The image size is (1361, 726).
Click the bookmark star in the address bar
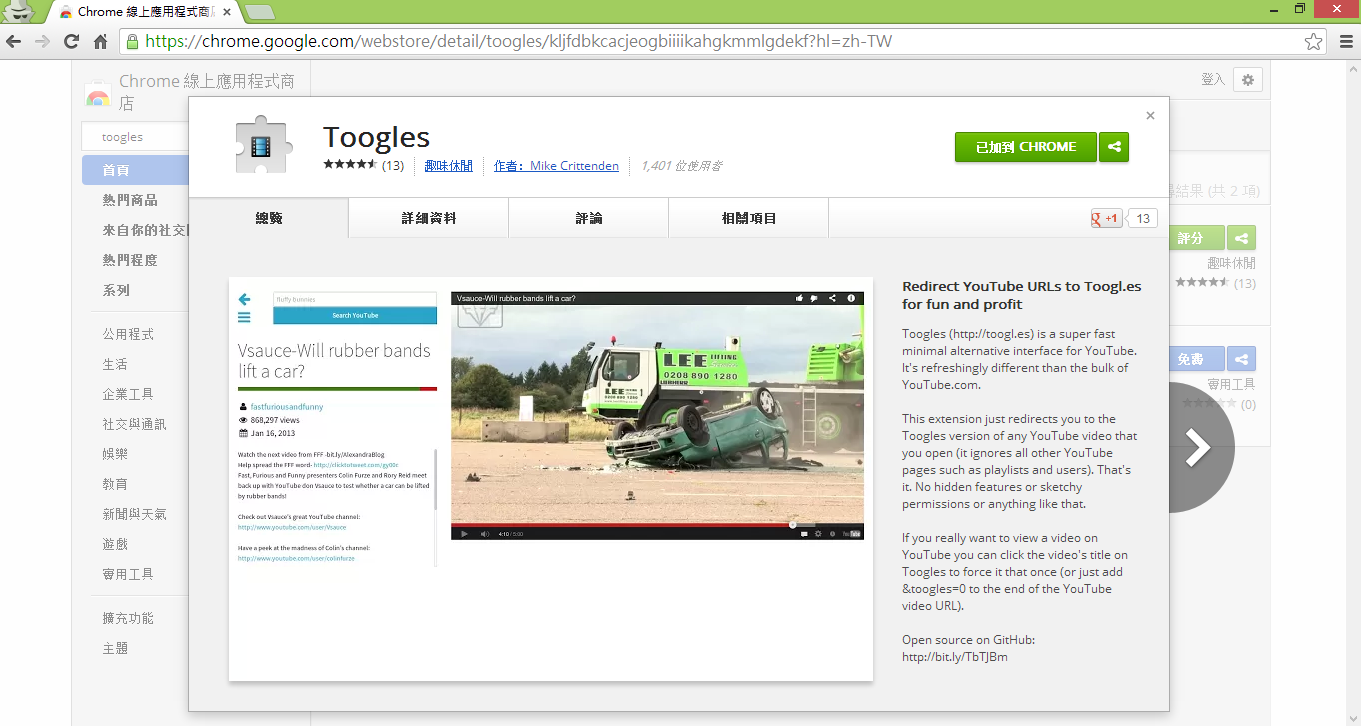pos(1313,43)
